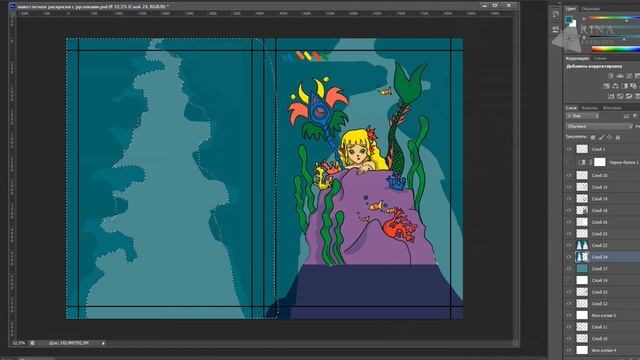
Task: Click the Черно-белое 1 layer mask thumbnail
Action: (600, 162)
